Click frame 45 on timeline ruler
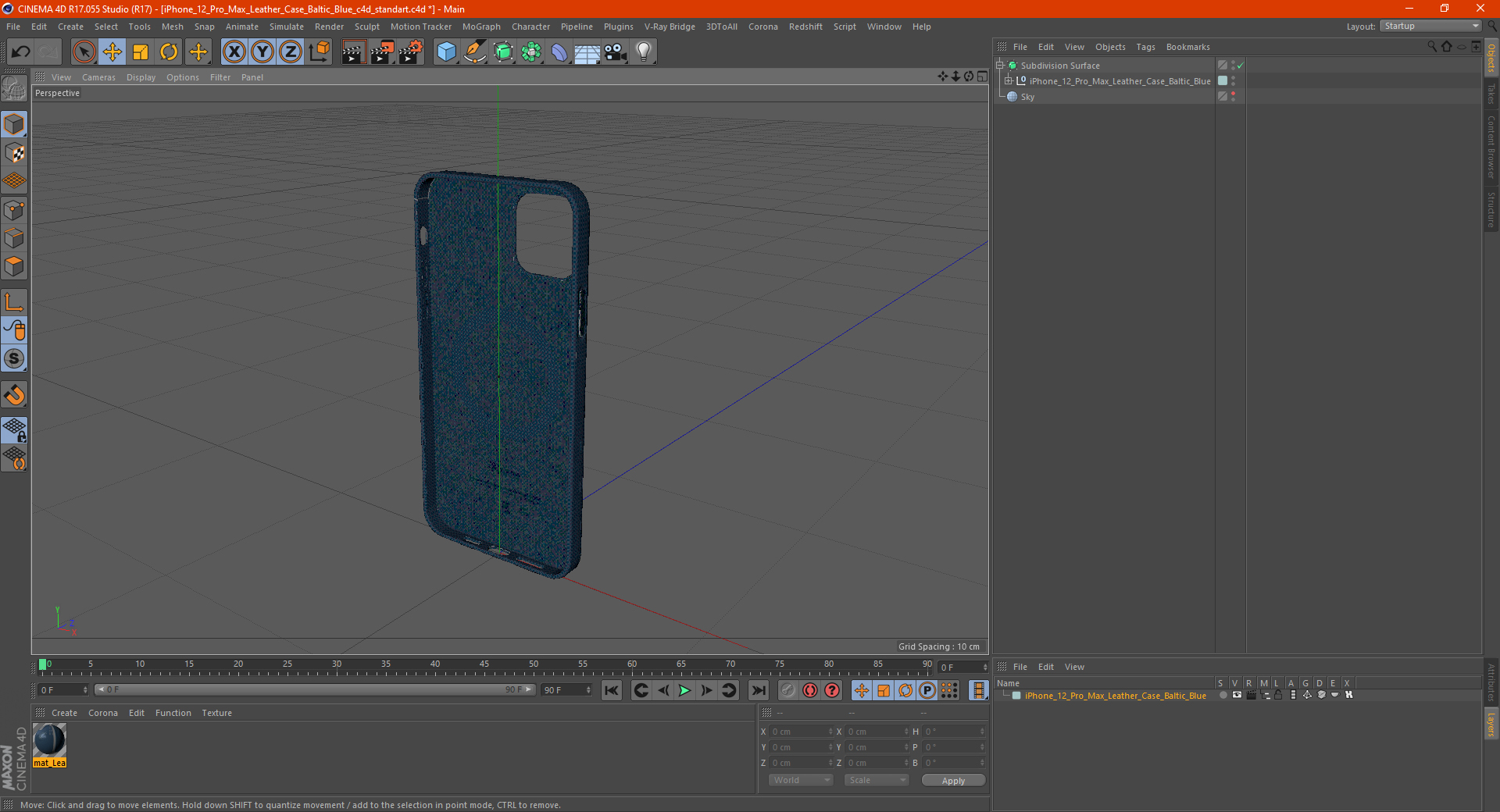Screen dimensions: 1500x812 click(484, 666)
